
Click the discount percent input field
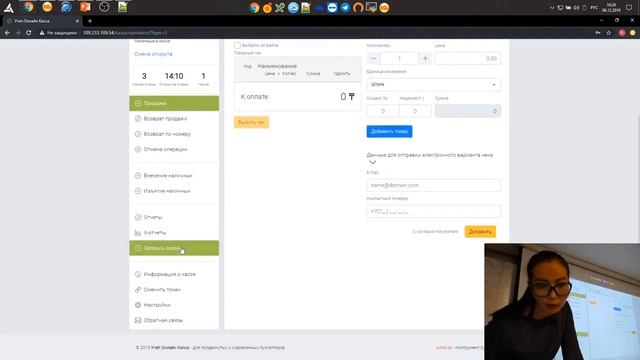(383, 111)
